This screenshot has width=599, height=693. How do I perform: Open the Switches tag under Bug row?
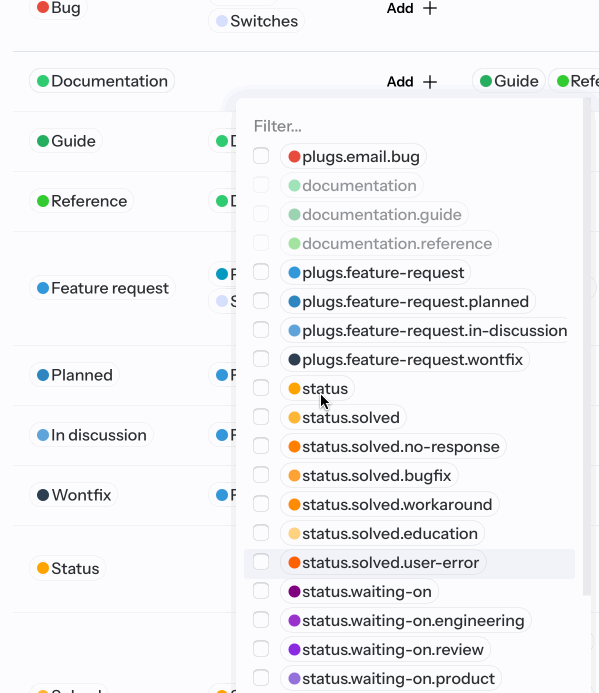coord(256,21)
